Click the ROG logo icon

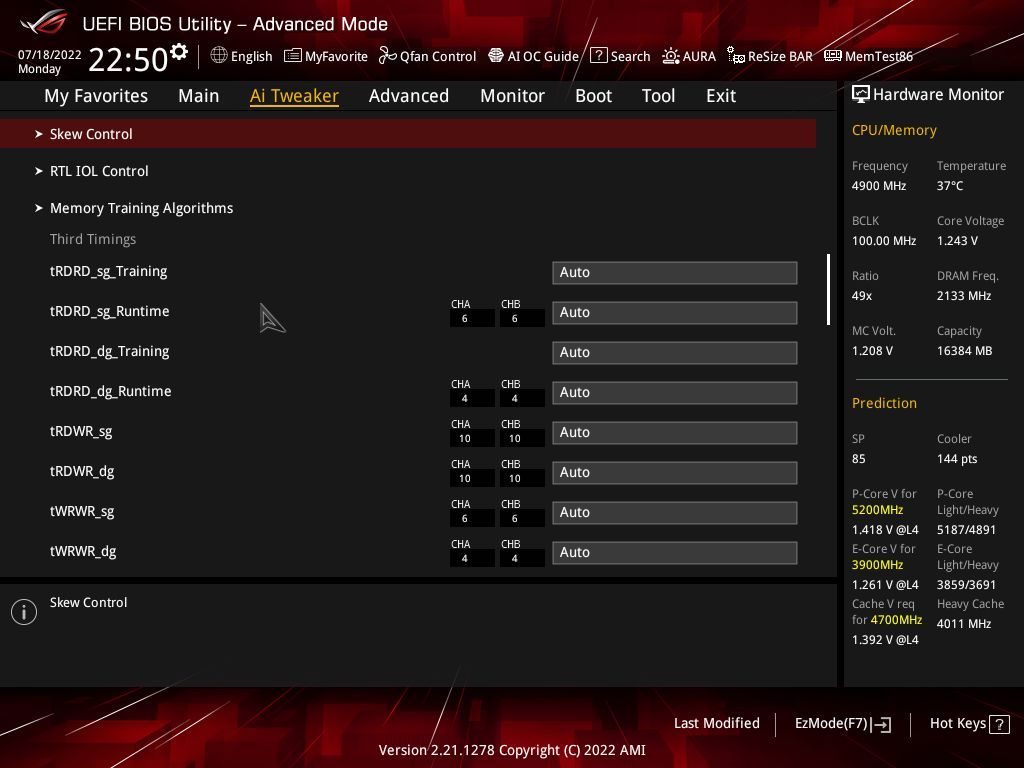[x=44, y=23]
